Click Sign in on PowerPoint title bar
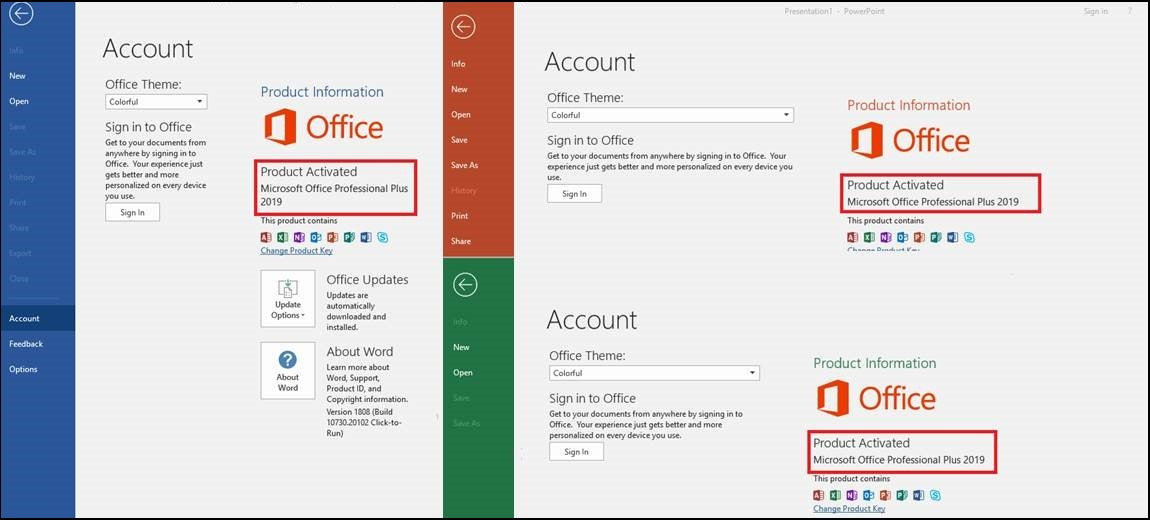 1095,12
